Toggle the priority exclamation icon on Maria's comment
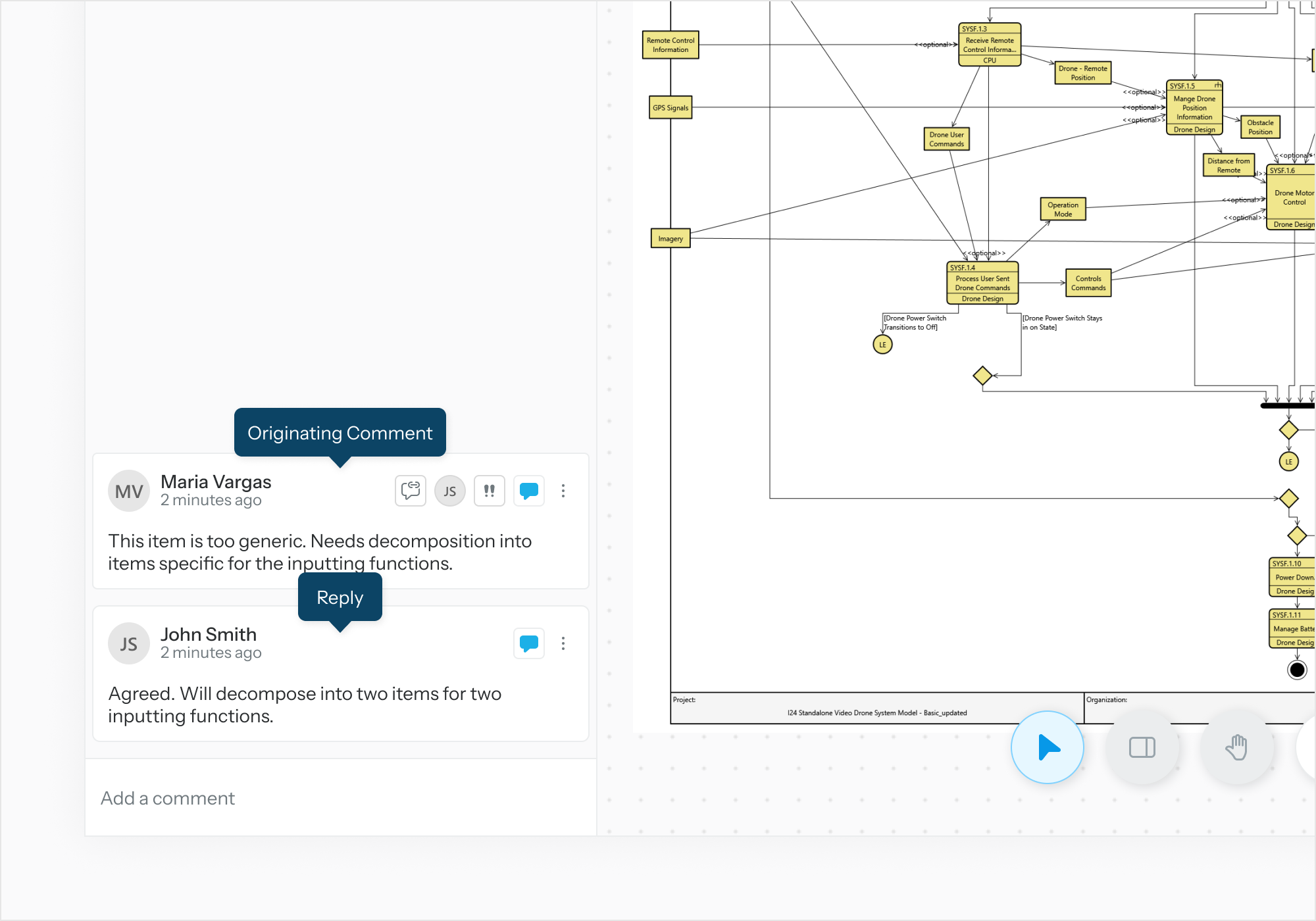1316x921 pixels. pyautogui.click(x=490, y=491)
